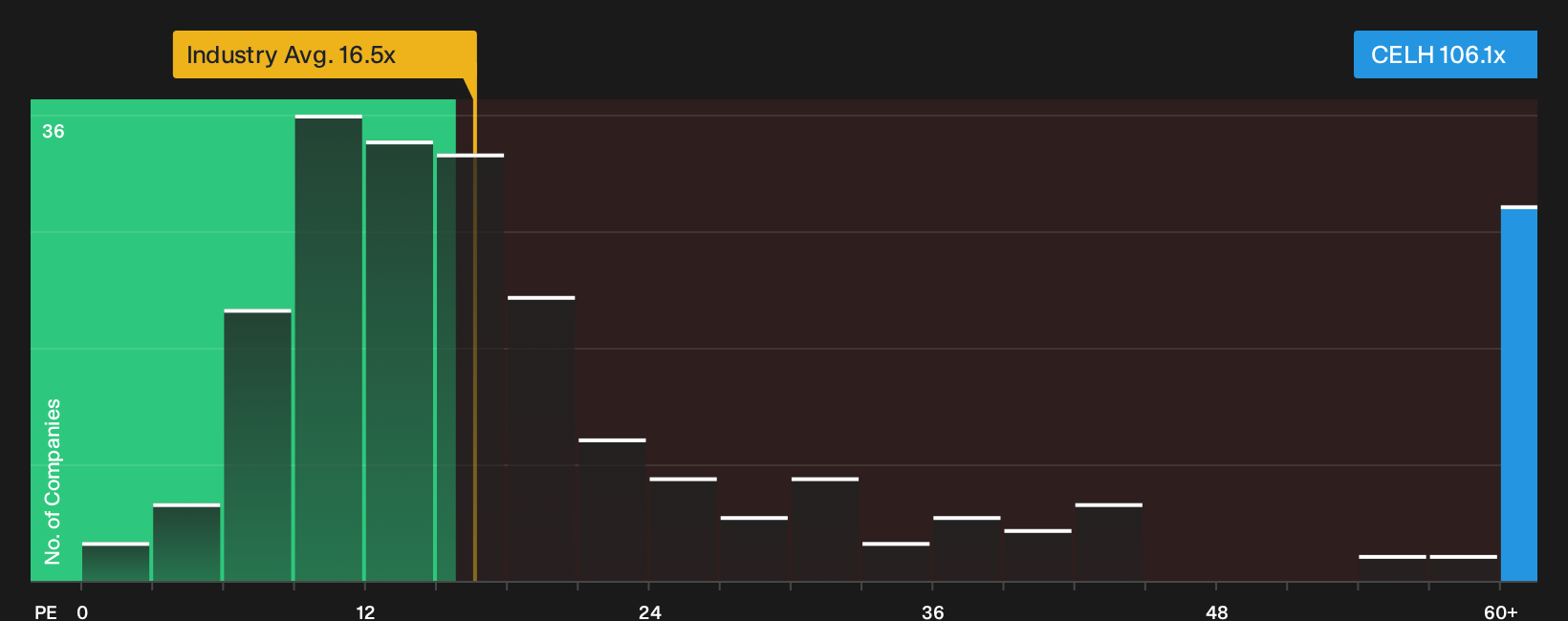Select the dark bar immediately left of the blue bar
1568x621 pixels.
pyautogui.click(x=1464, y=568)
